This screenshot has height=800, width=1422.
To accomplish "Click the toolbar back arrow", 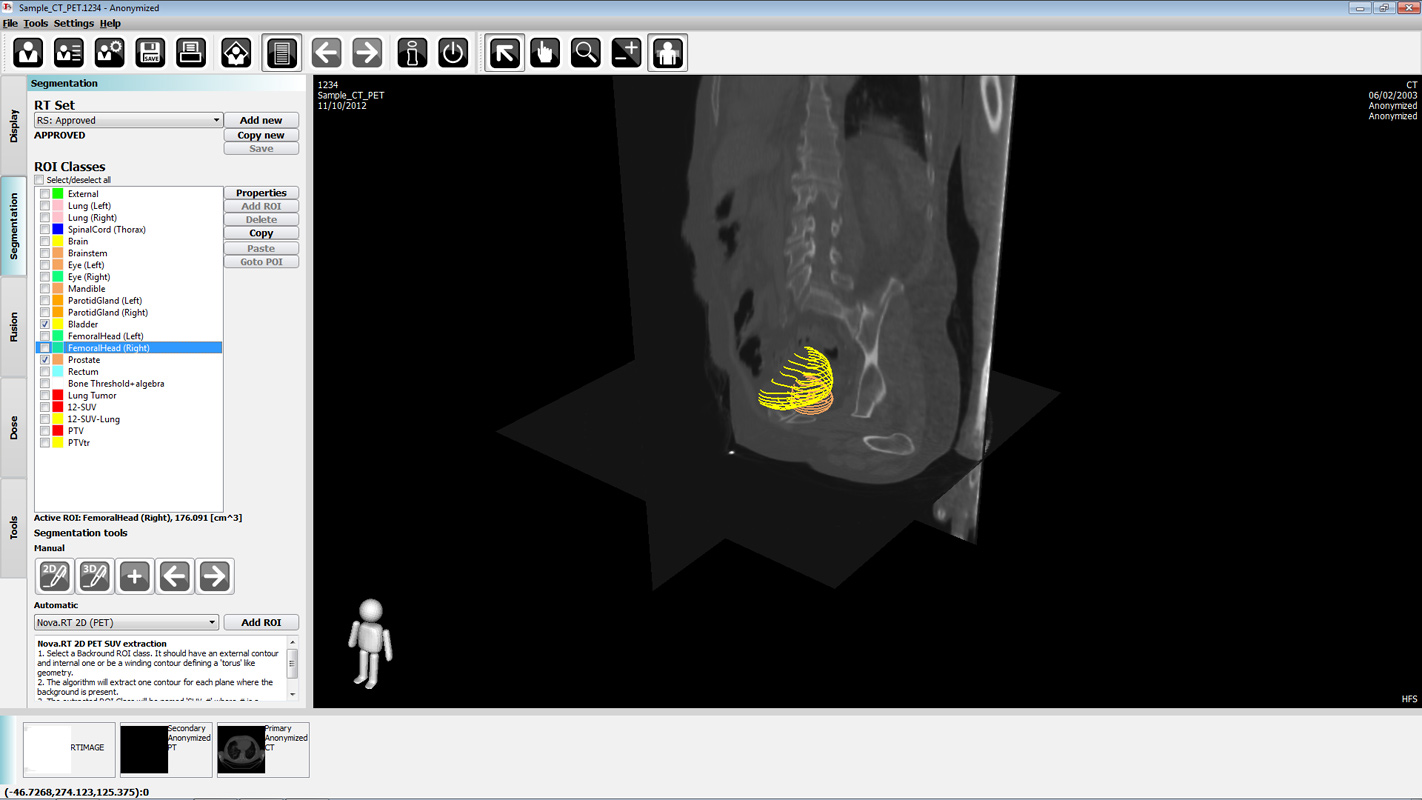I will tap(326, 52).
